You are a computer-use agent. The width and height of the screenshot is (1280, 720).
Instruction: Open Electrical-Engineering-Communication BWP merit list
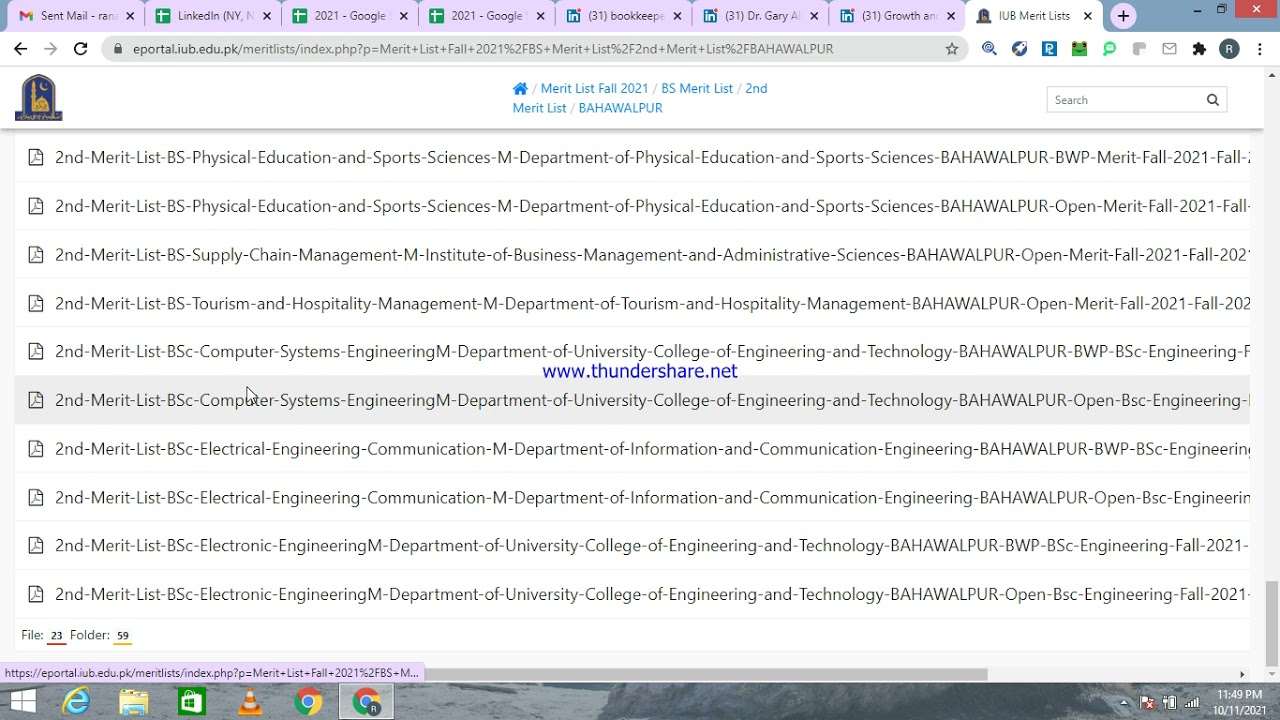pos(652,448)
